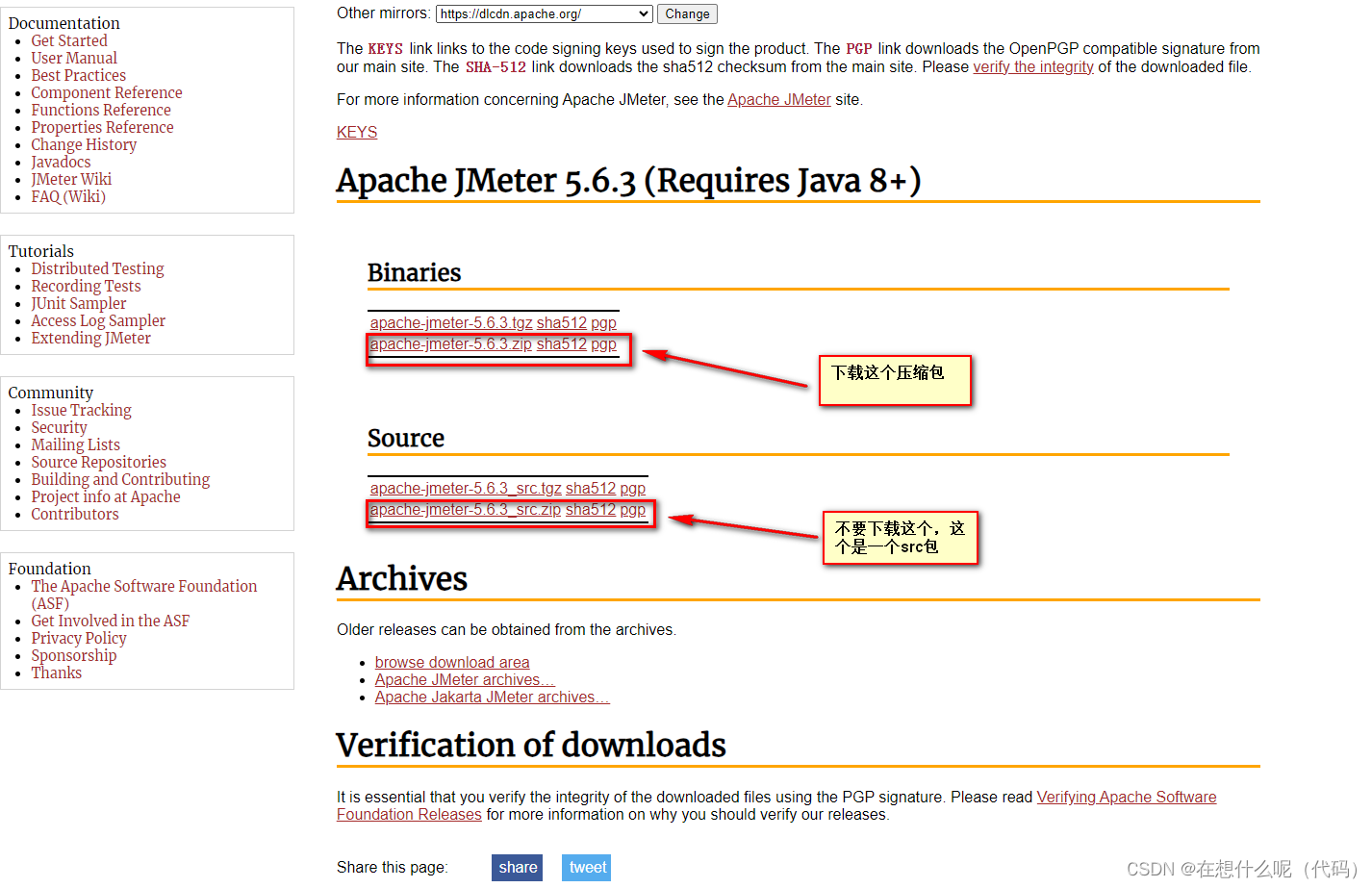Open Component Reference page
This screenshot has width=1372, height=888.
(x=106, y=93)
